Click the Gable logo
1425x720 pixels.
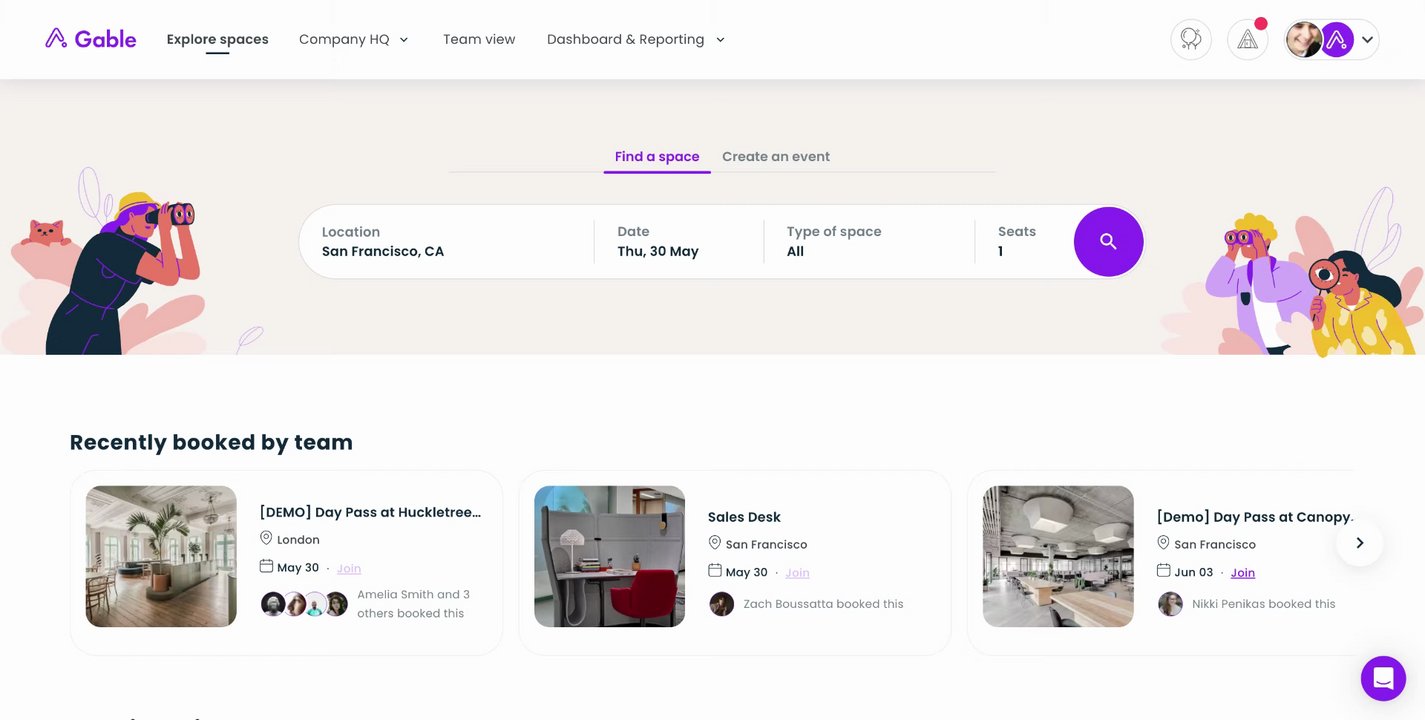pyautogui.click(x=91, y=39)
